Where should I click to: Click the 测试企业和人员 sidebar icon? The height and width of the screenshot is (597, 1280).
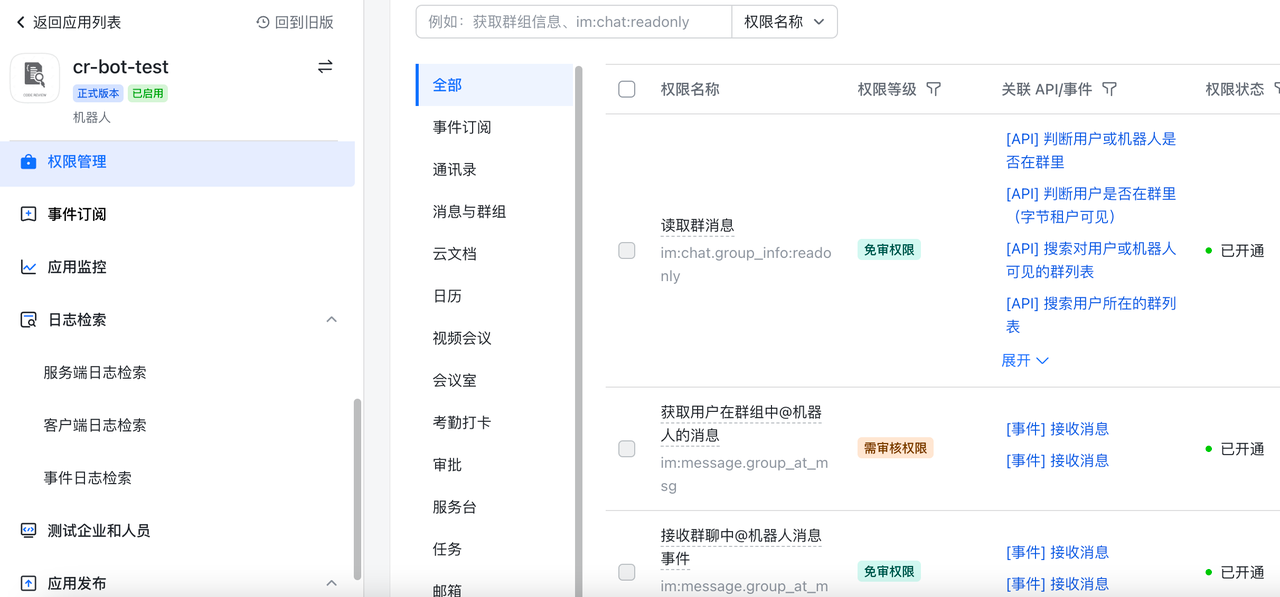[28, 531]
